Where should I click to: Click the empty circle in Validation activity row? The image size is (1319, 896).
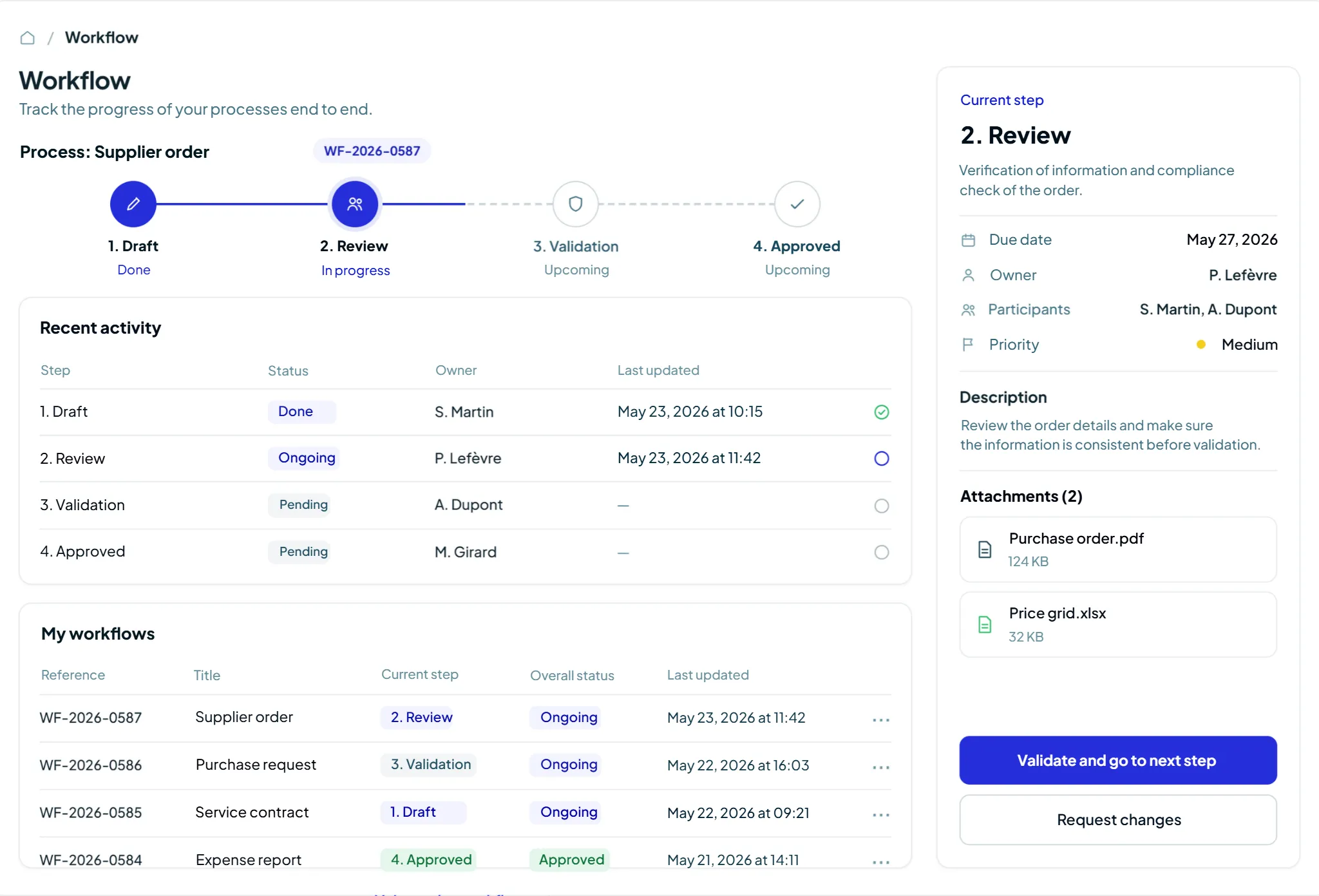[882, 506]
